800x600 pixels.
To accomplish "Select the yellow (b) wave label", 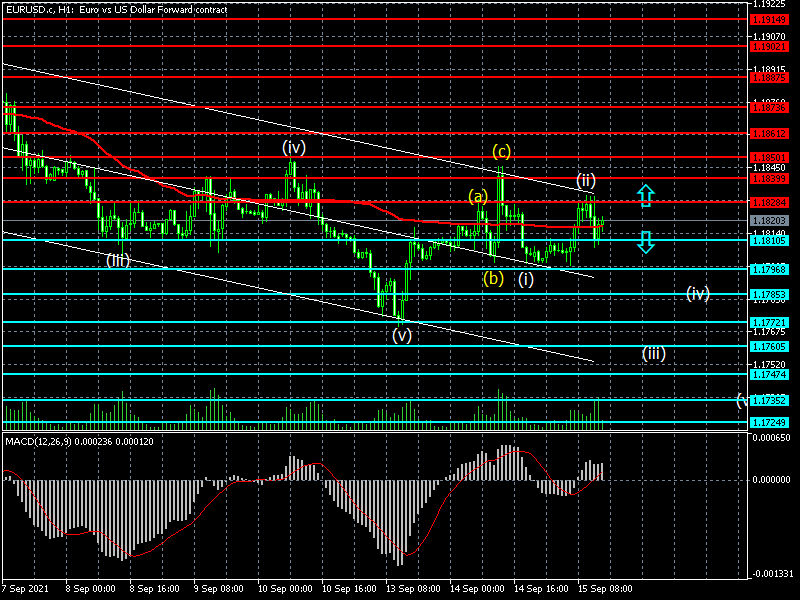I will pyautogui.click(x=493, y=278).
